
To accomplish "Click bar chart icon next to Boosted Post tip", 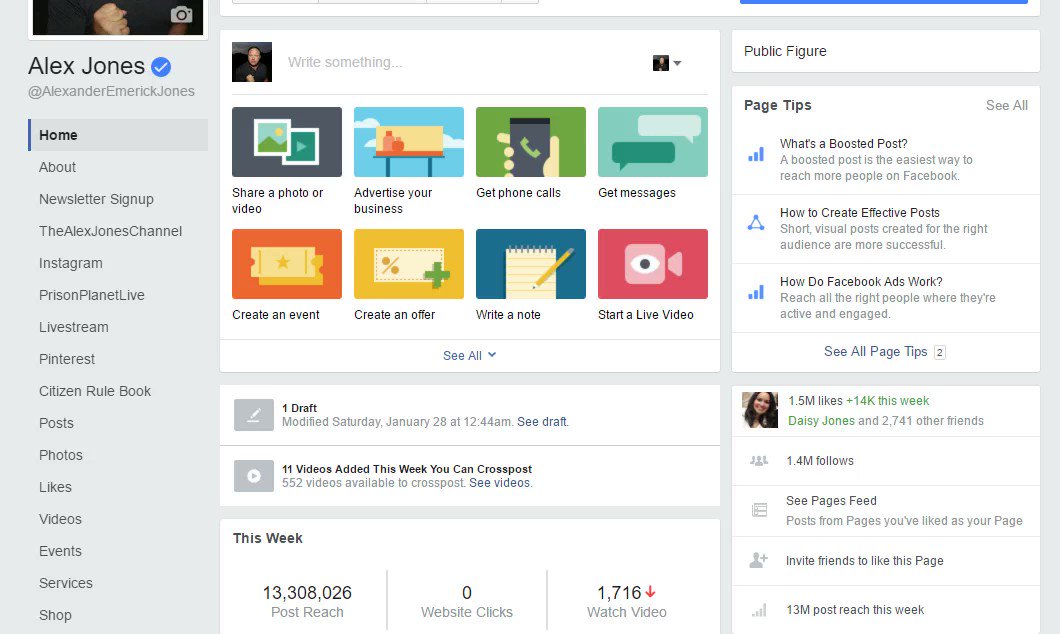I will [756, 155].
